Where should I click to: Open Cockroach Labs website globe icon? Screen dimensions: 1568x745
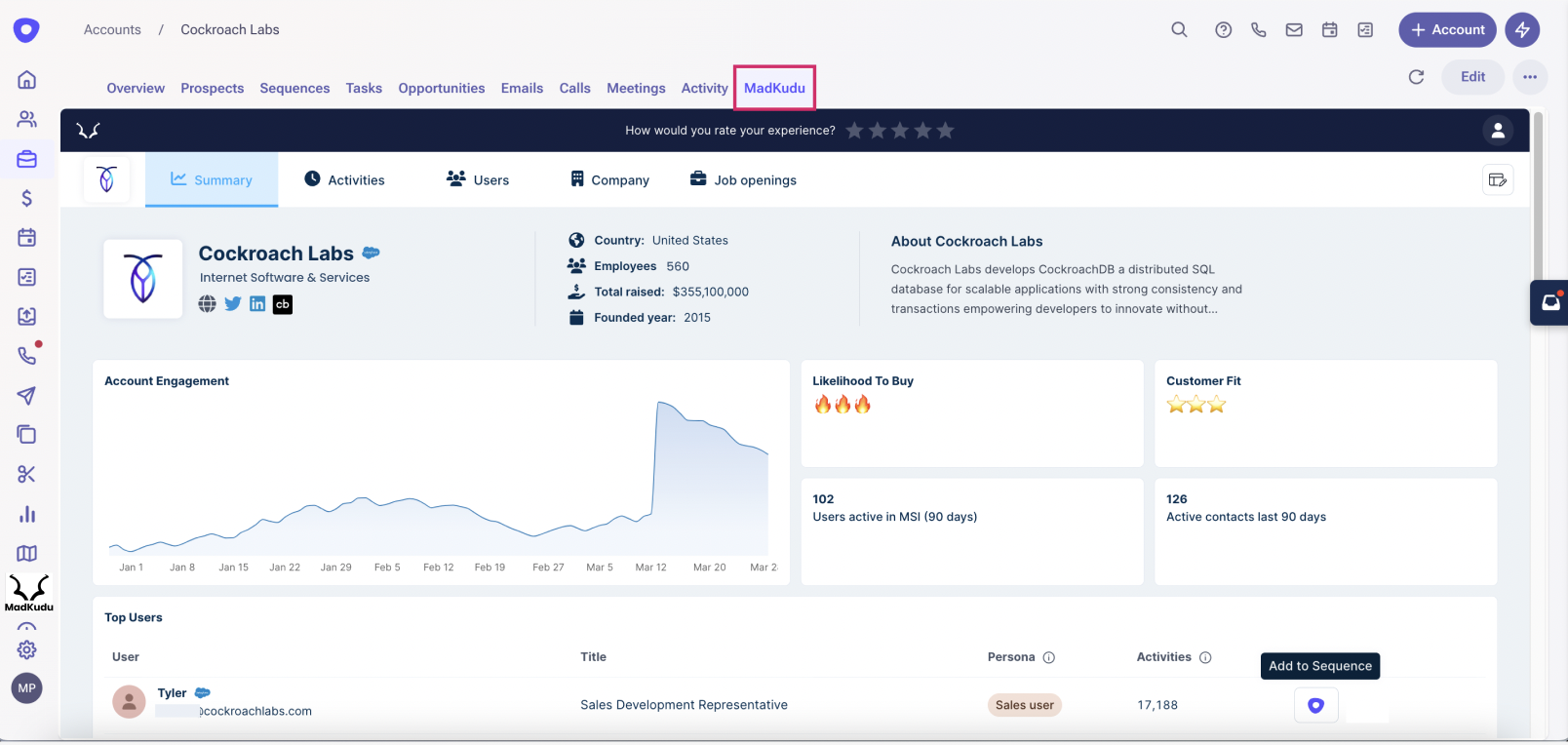[x=207, y=303]
